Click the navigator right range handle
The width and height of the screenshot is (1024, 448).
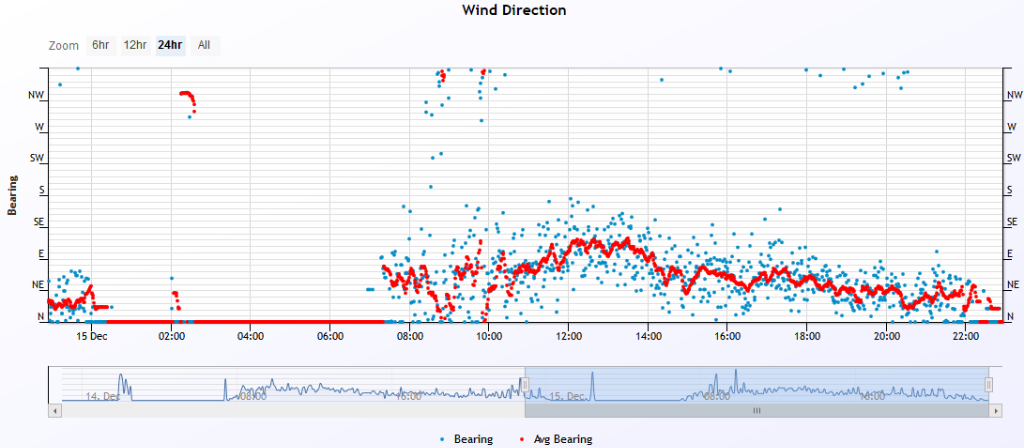tap(989, 385)
